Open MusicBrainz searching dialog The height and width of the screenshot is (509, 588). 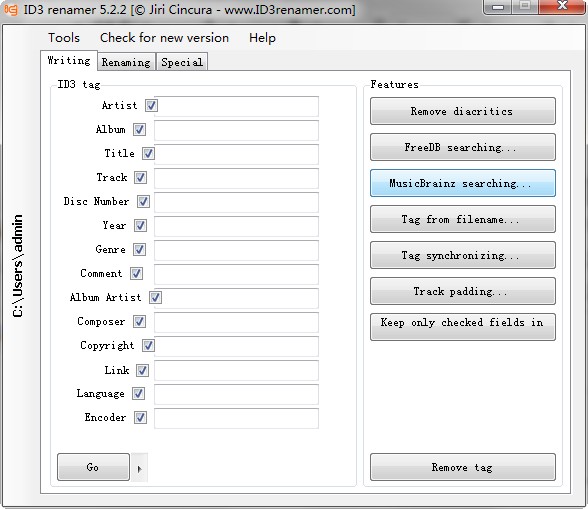coord(463,183)
